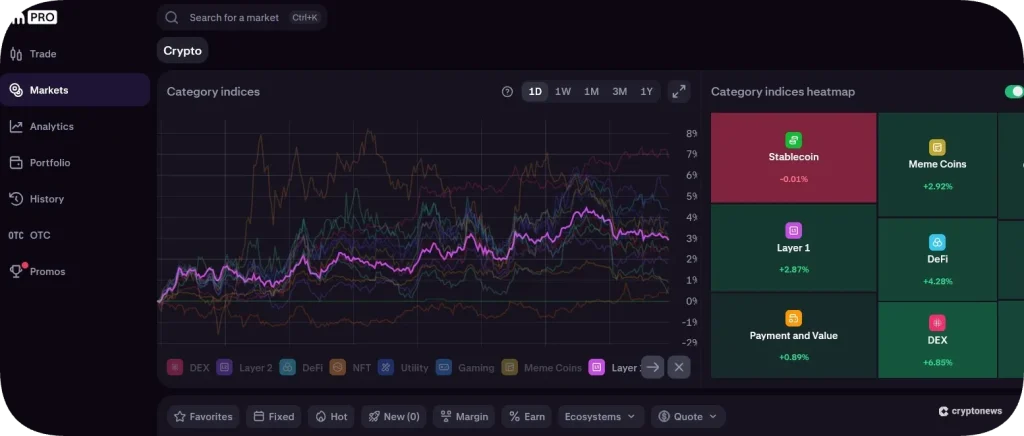Filter markets by Fixed
1024x436 pixels.
(x=274, y=416)
